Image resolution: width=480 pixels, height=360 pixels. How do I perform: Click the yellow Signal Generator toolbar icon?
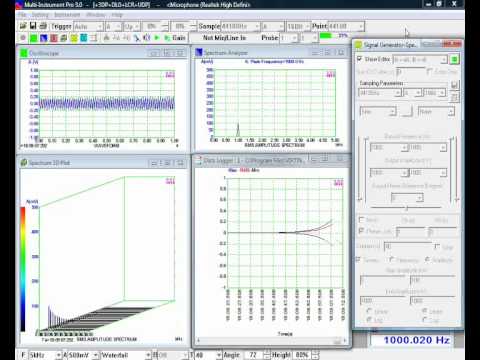[74, 38]
